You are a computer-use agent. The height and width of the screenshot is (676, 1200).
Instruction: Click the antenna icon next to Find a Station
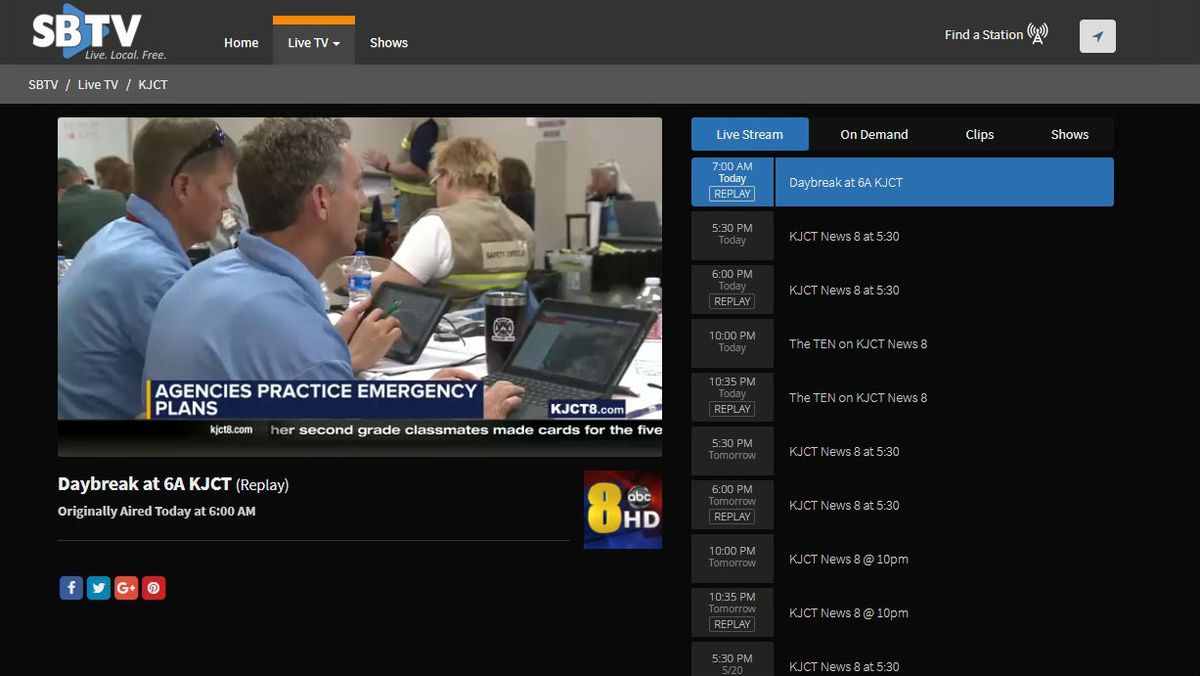tap(1037, 33)
